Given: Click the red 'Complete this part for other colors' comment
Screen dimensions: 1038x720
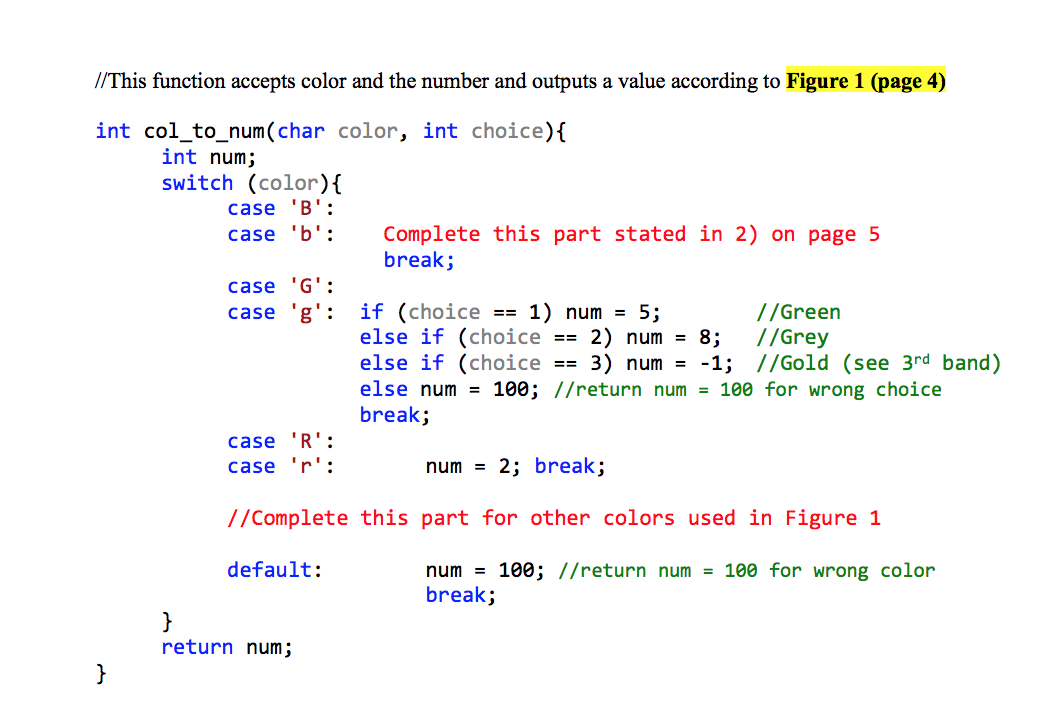Looking at the screenshot, I should point(553,518).
